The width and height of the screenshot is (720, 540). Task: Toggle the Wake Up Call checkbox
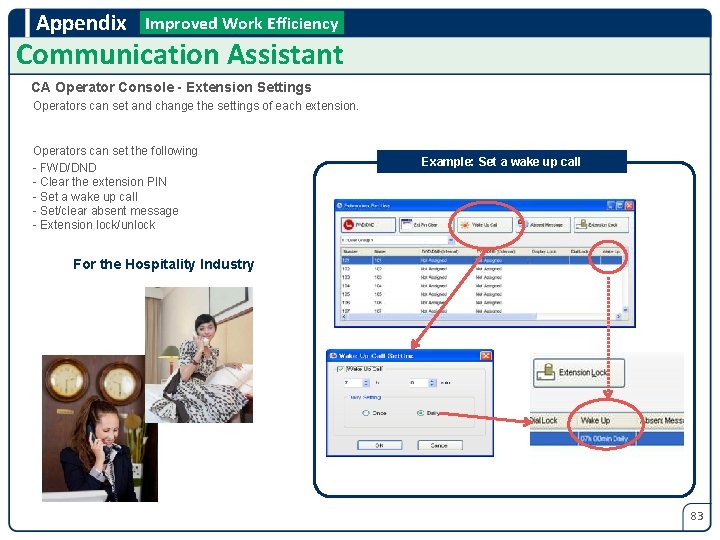coord(340,369)
